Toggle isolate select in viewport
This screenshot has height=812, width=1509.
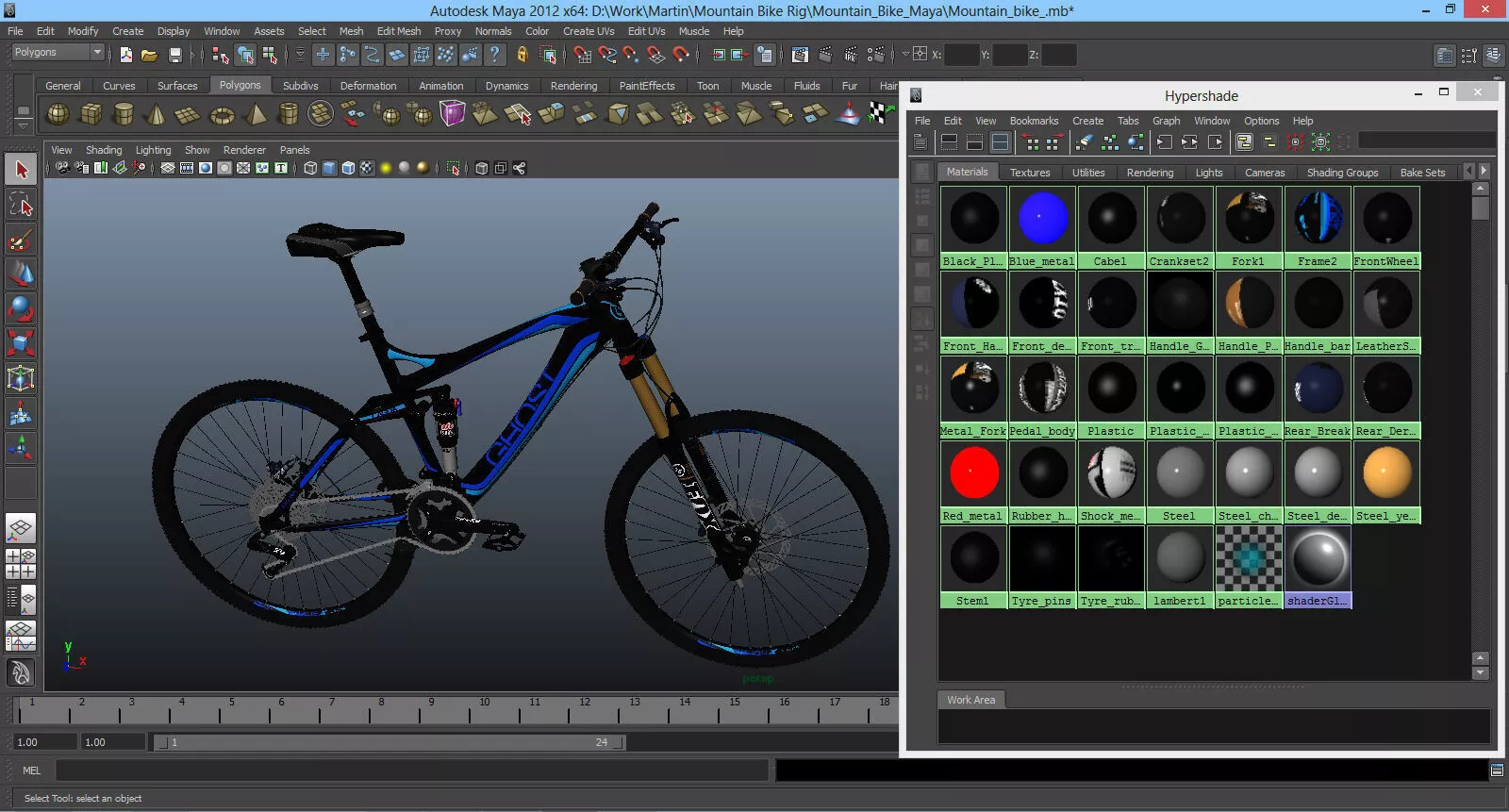pyautogui.click(x=454, y=168)
